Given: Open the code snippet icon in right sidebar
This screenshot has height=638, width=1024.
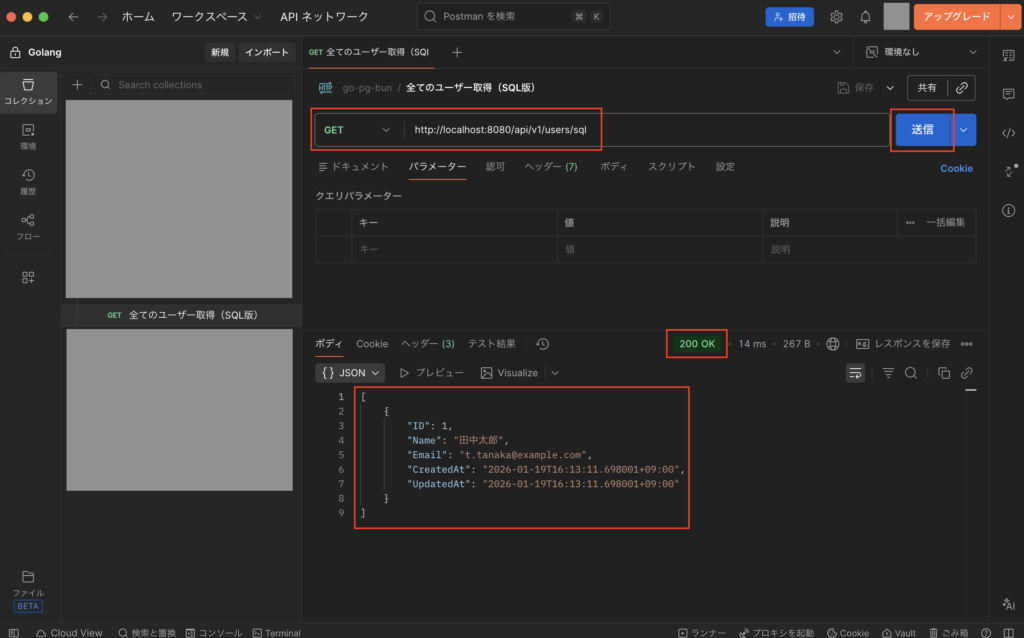Looking at the screenshot, I should click(1008, 132).
